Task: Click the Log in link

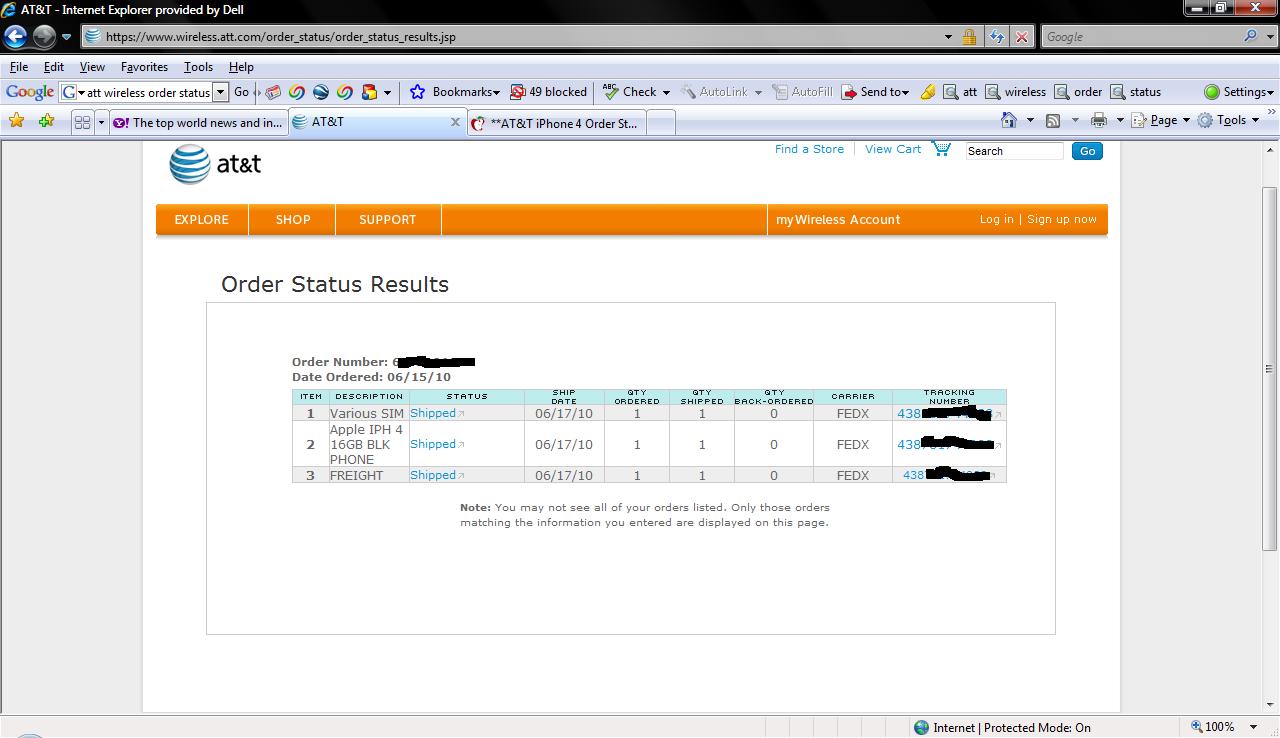Action: [996, 219]
